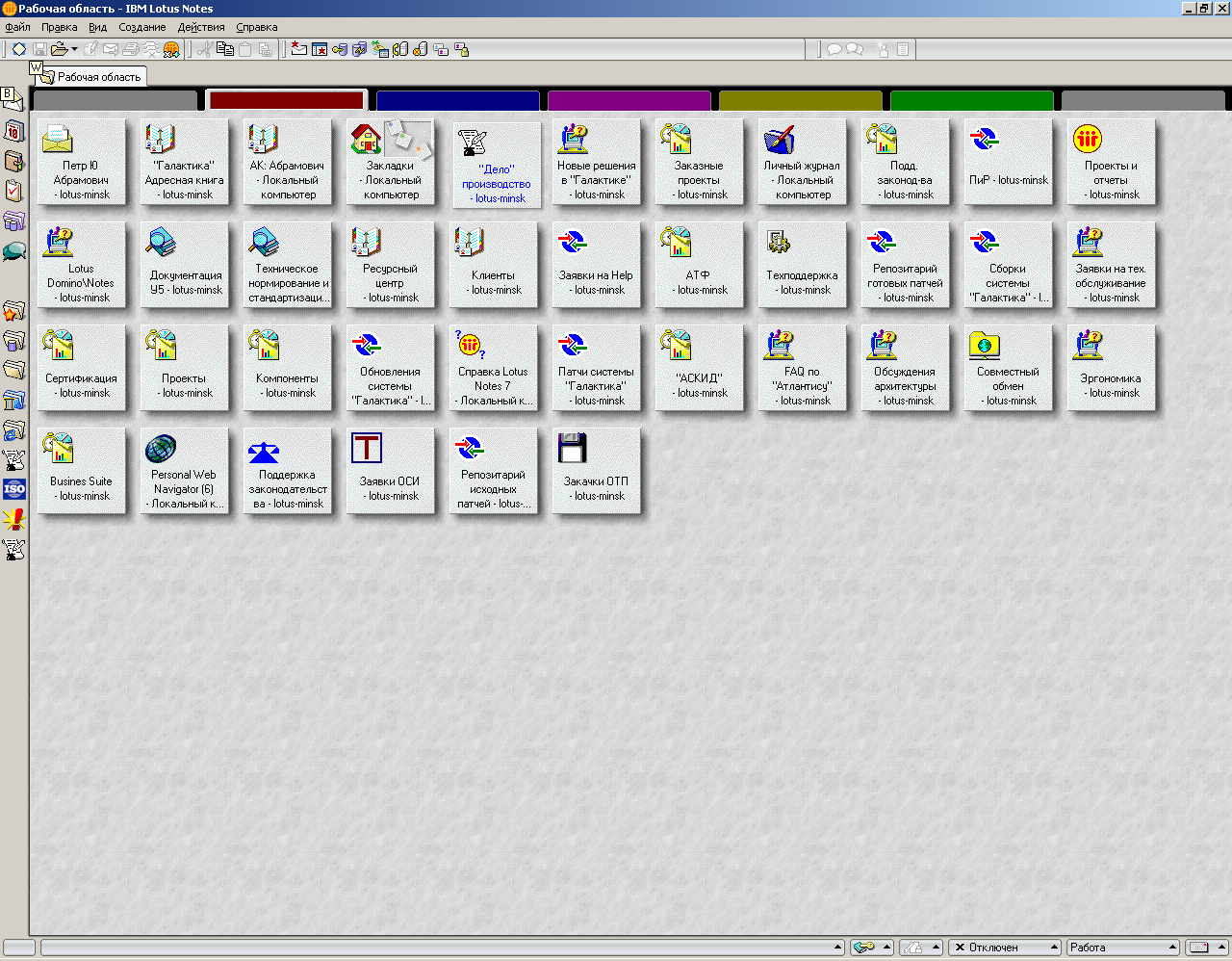Open the Создание menu
The image size is (1232, 961).
pos(142,28)
